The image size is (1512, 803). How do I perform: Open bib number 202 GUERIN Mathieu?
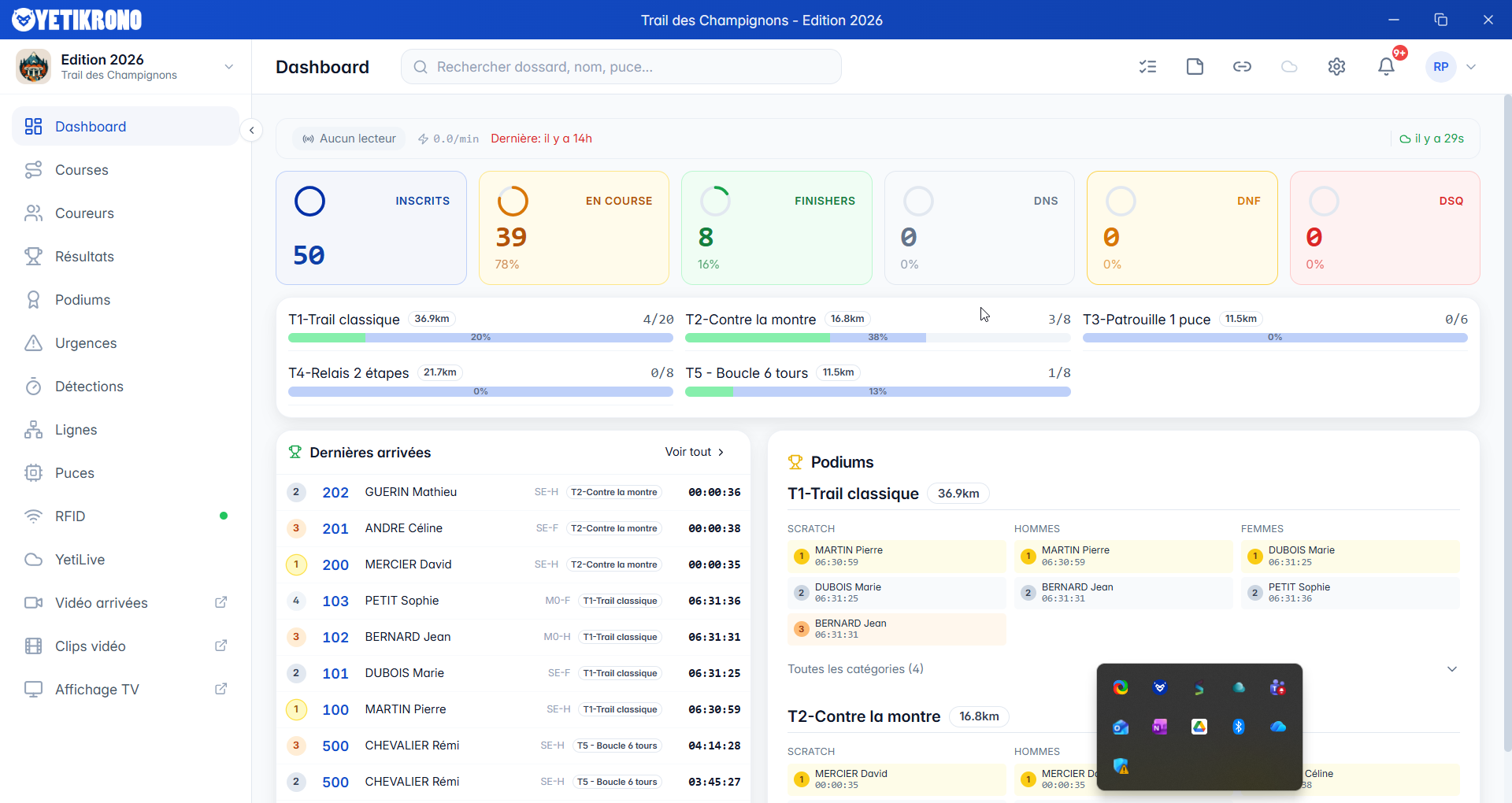(335, 492)
